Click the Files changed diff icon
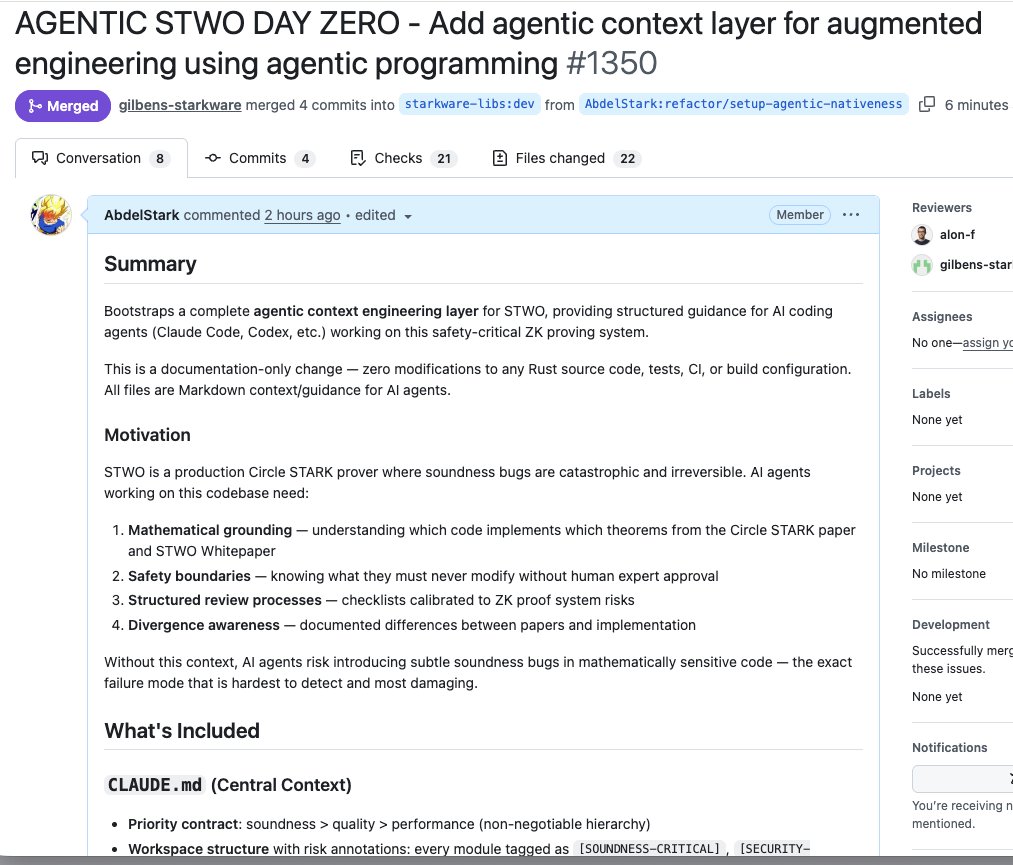Viewport: 1013px width, 865px height. point(499,158)
